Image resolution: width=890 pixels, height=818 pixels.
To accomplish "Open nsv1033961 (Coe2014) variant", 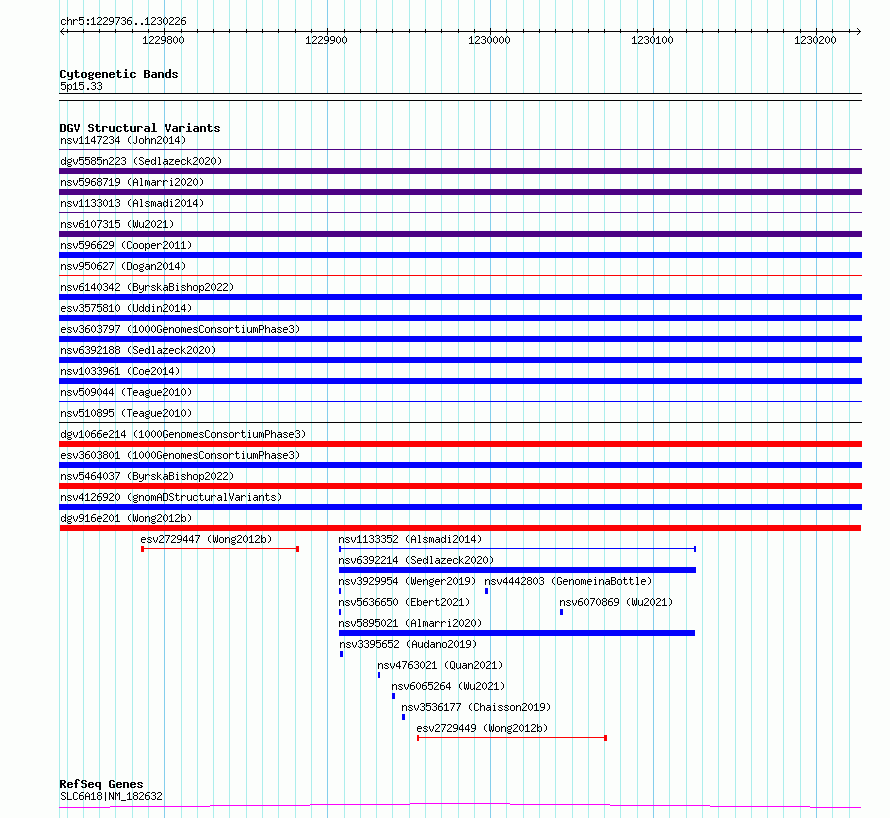I will (x=120, y=371).
